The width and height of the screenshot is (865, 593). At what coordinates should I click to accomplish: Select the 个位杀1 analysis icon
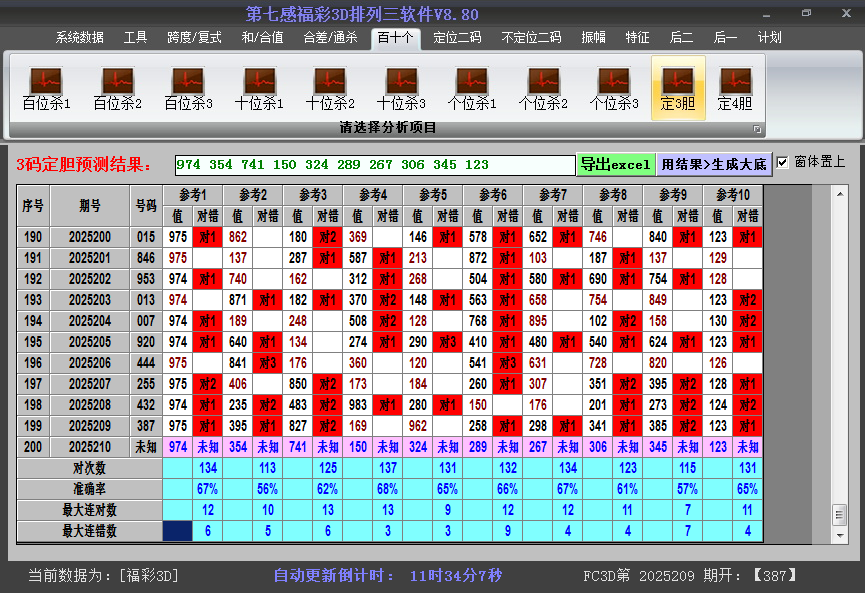[472, 88]
